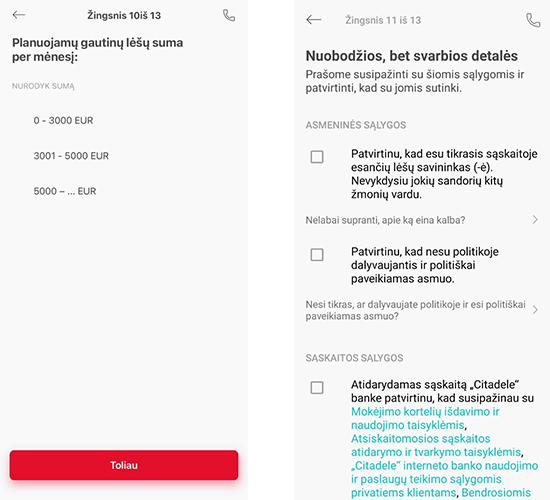Tap 'Nesi tikras, ar dalyvaujate politikoje' help text
The image size is (550, 500).
point(415,310)
